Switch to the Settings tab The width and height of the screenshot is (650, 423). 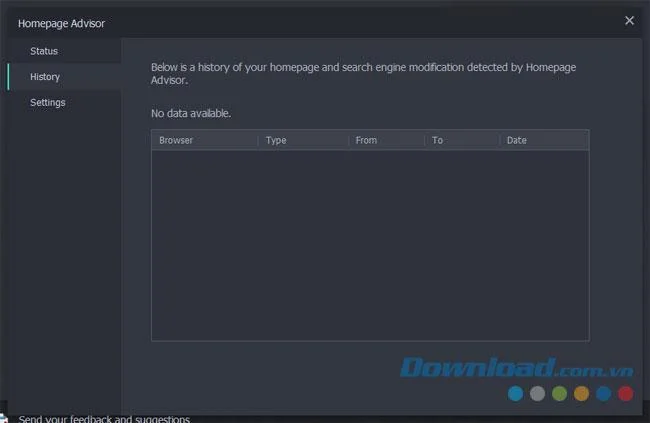[x=64, y=102]
